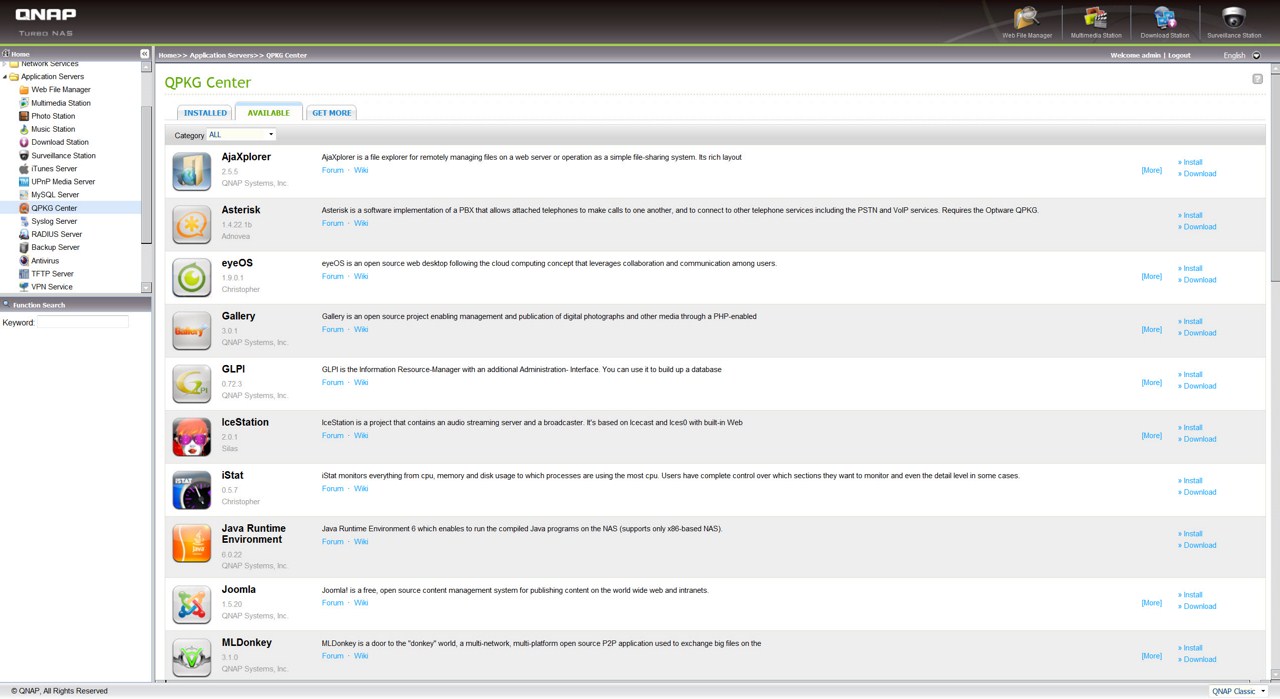This screenshot has height=699, width=1280.
Task: Click the GLPI package icon
Action: 191,383
